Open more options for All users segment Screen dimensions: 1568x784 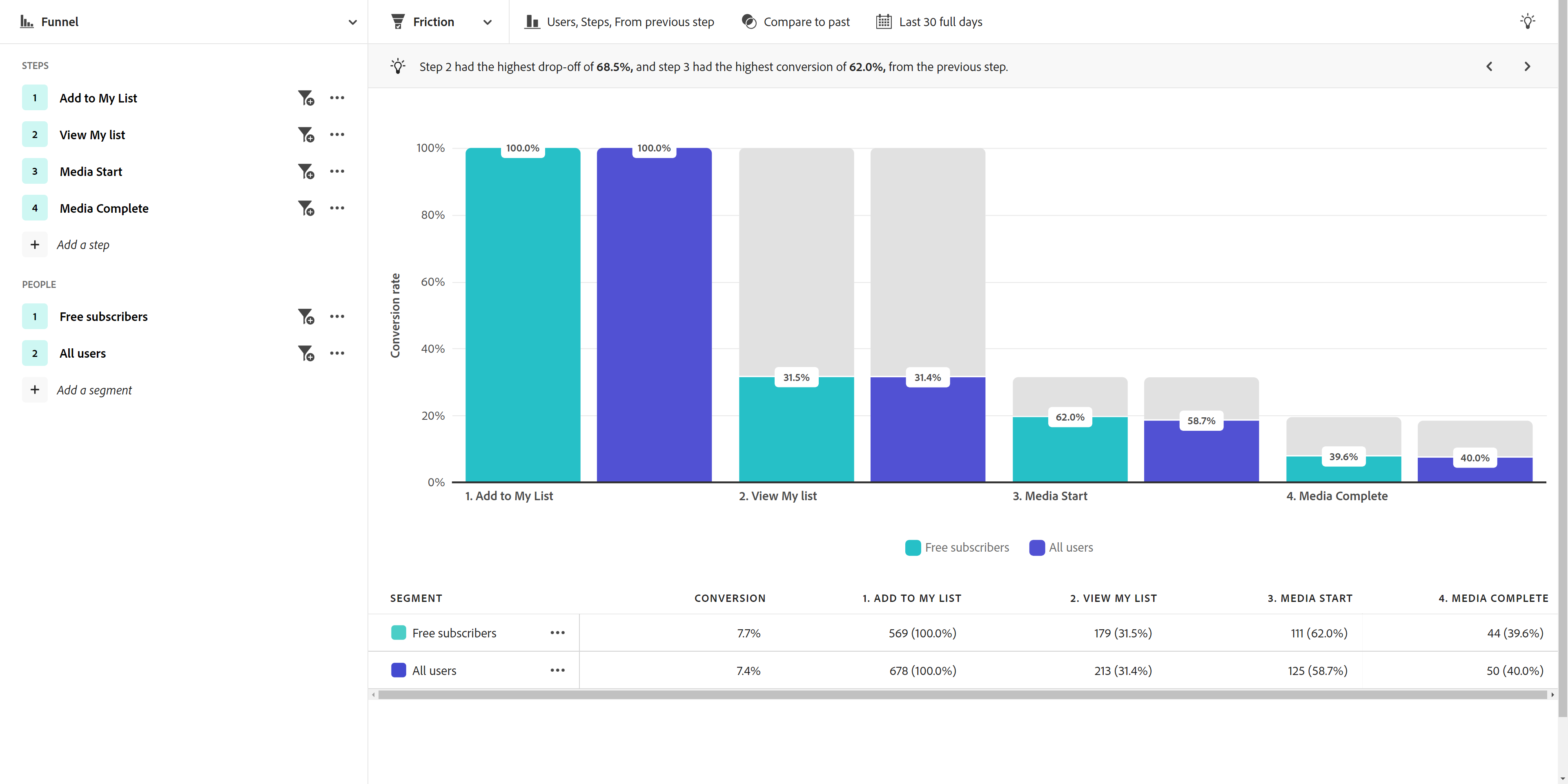click(x=336, y=353)
